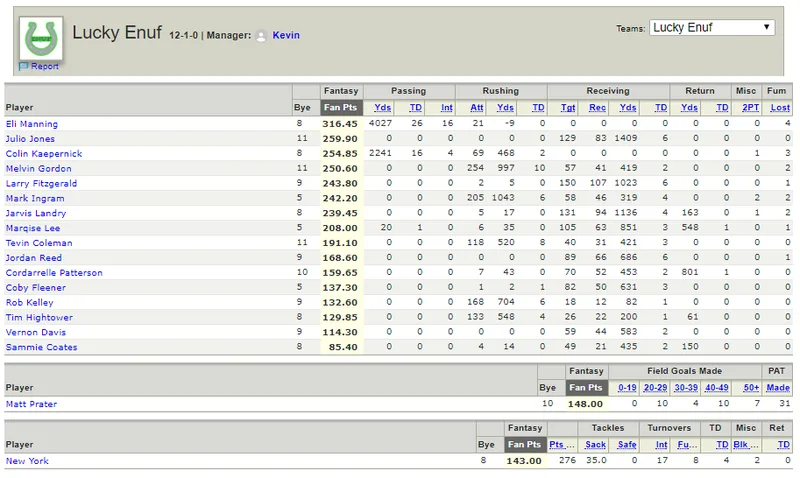The height and width of the screenshot is (478, 800).
Task: Open Colin Kaepernick's player page
Action: pyautogui.click(x=44, y=154)
